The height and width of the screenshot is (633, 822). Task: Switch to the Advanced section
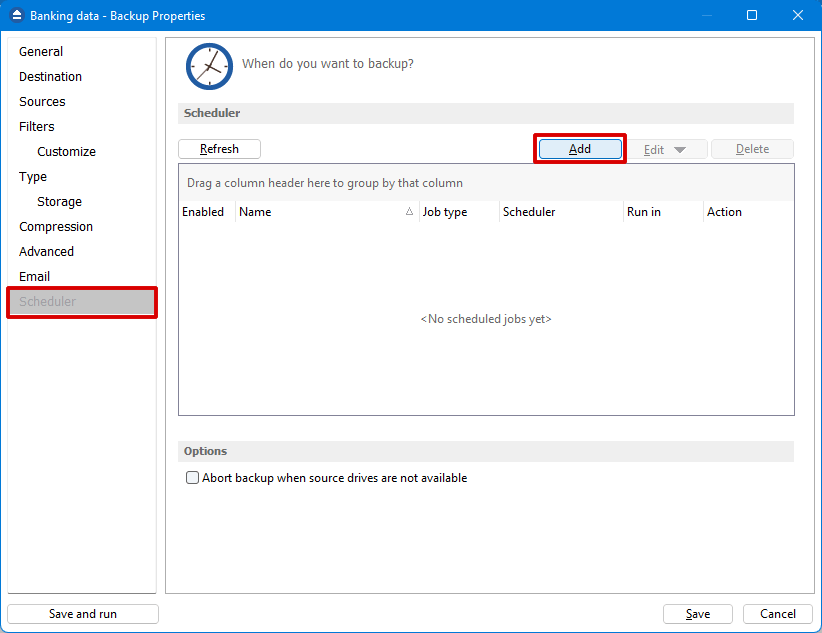(46, 251)
